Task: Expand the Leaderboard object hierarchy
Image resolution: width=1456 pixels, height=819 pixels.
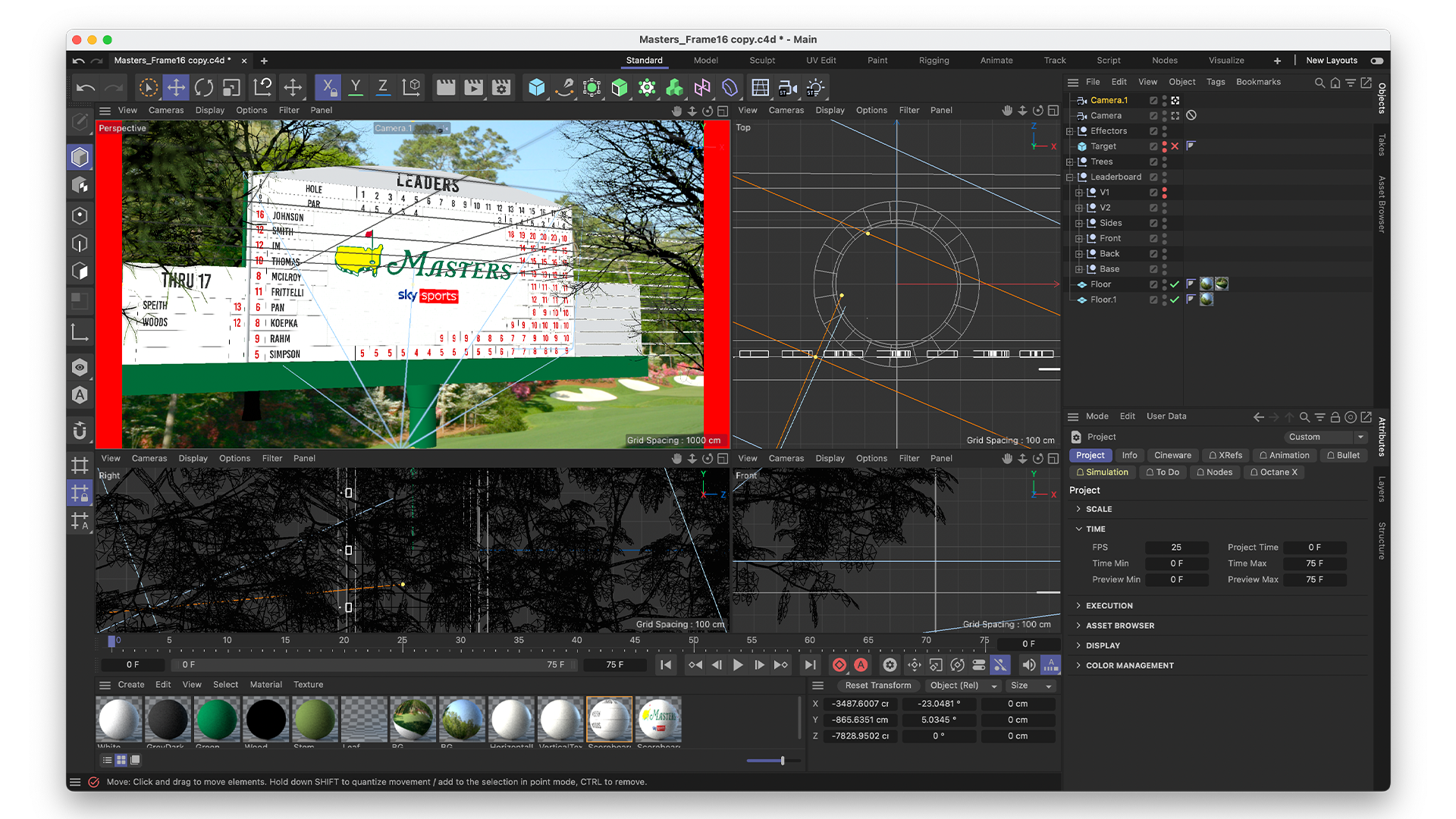Action: coord(1070,177)
